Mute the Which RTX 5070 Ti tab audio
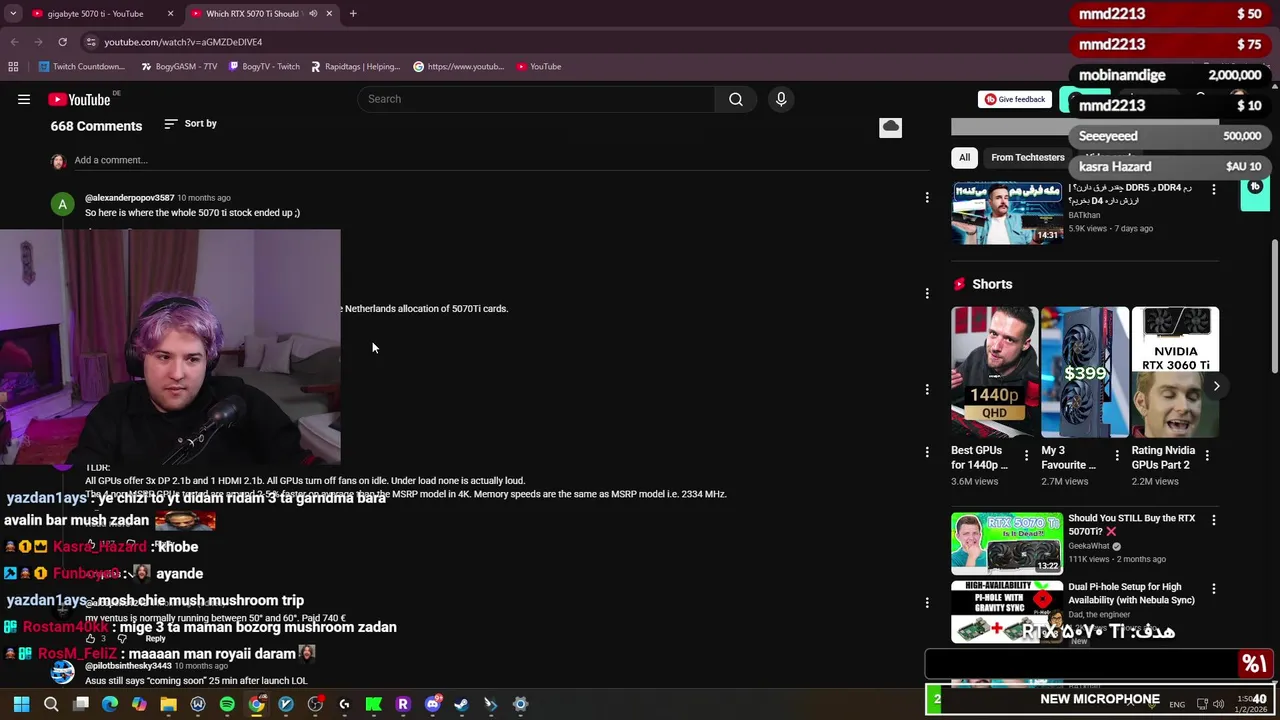The height and width of the screenshot is (720, 1280). pos(313,14)
